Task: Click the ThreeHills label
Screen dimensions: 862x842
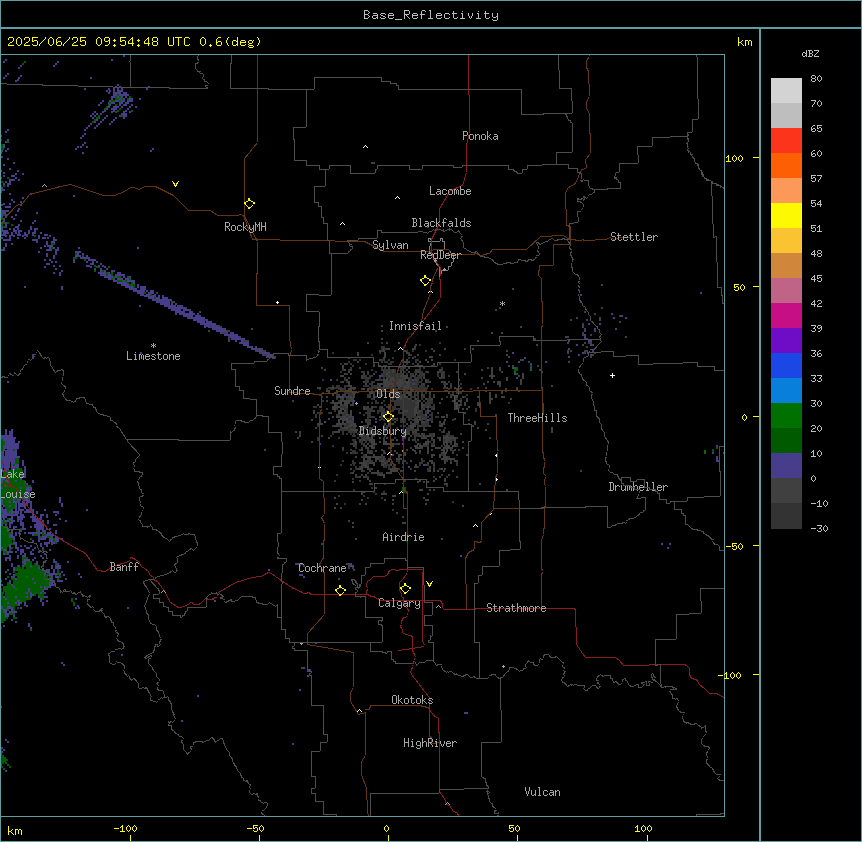Action: (x=537, y=418)
